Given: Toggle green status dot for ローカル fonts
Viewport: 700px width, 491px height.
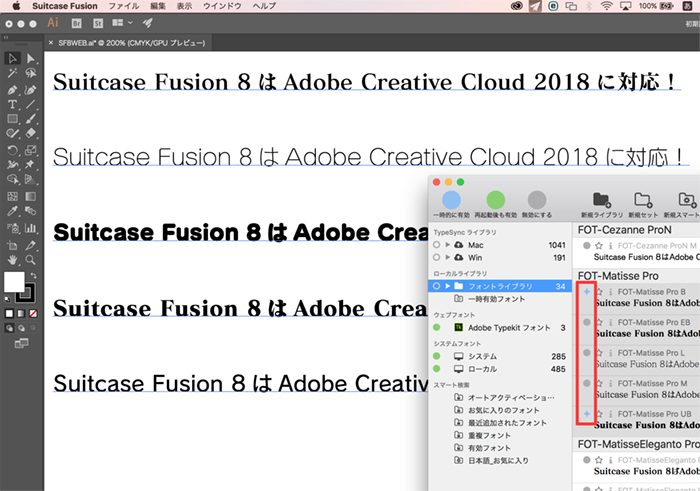Looking at the screenshot, I should [x=437, y=369].
